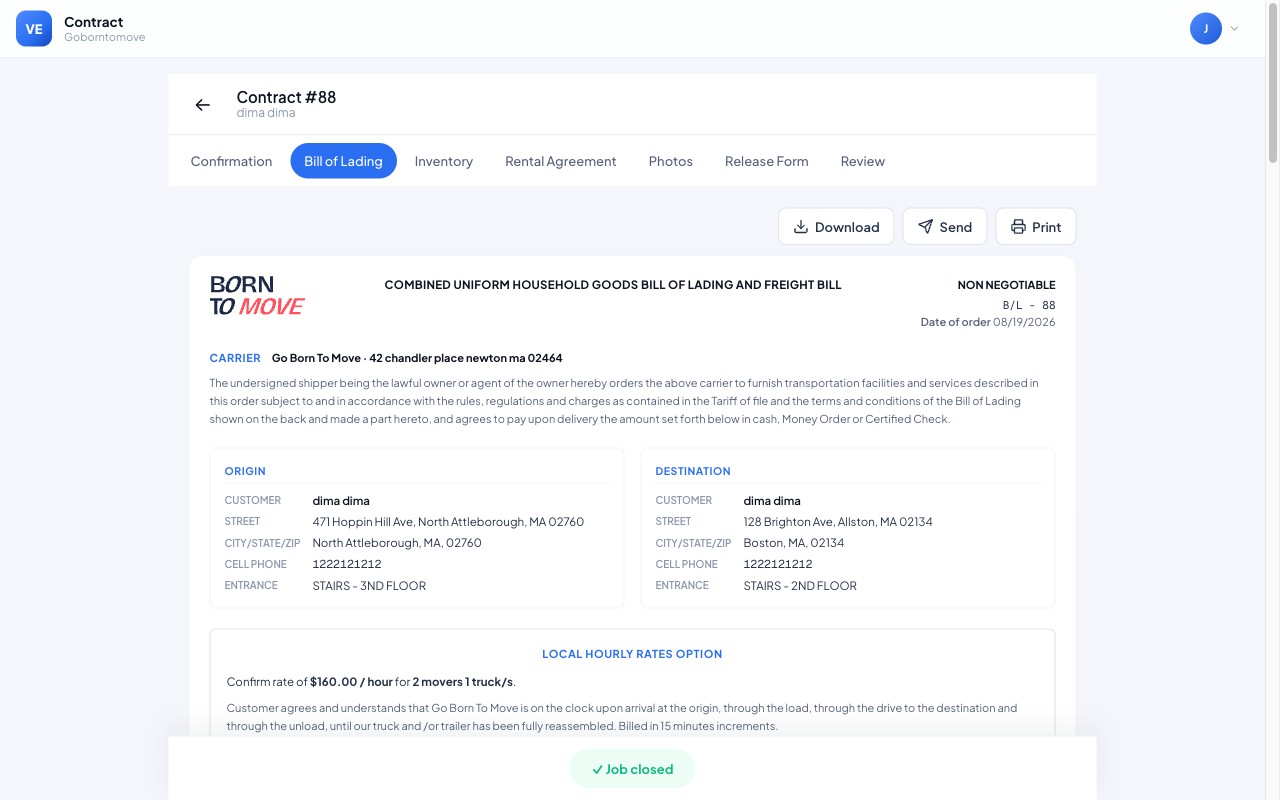
Task: Open the Review tab
Action: [863, 161]
